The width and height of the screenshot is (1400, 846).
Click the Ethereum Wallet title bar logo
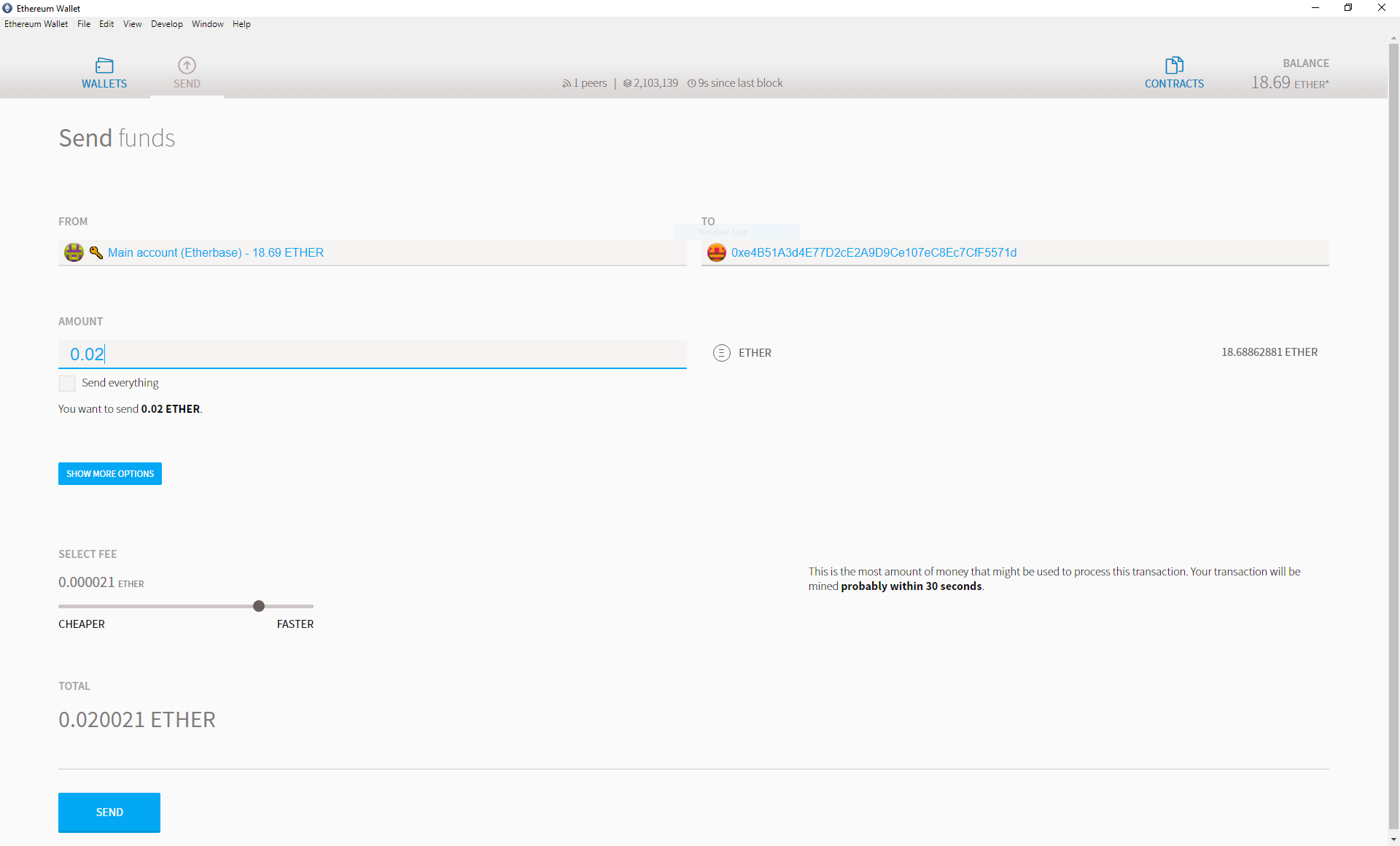click(7, 8)
